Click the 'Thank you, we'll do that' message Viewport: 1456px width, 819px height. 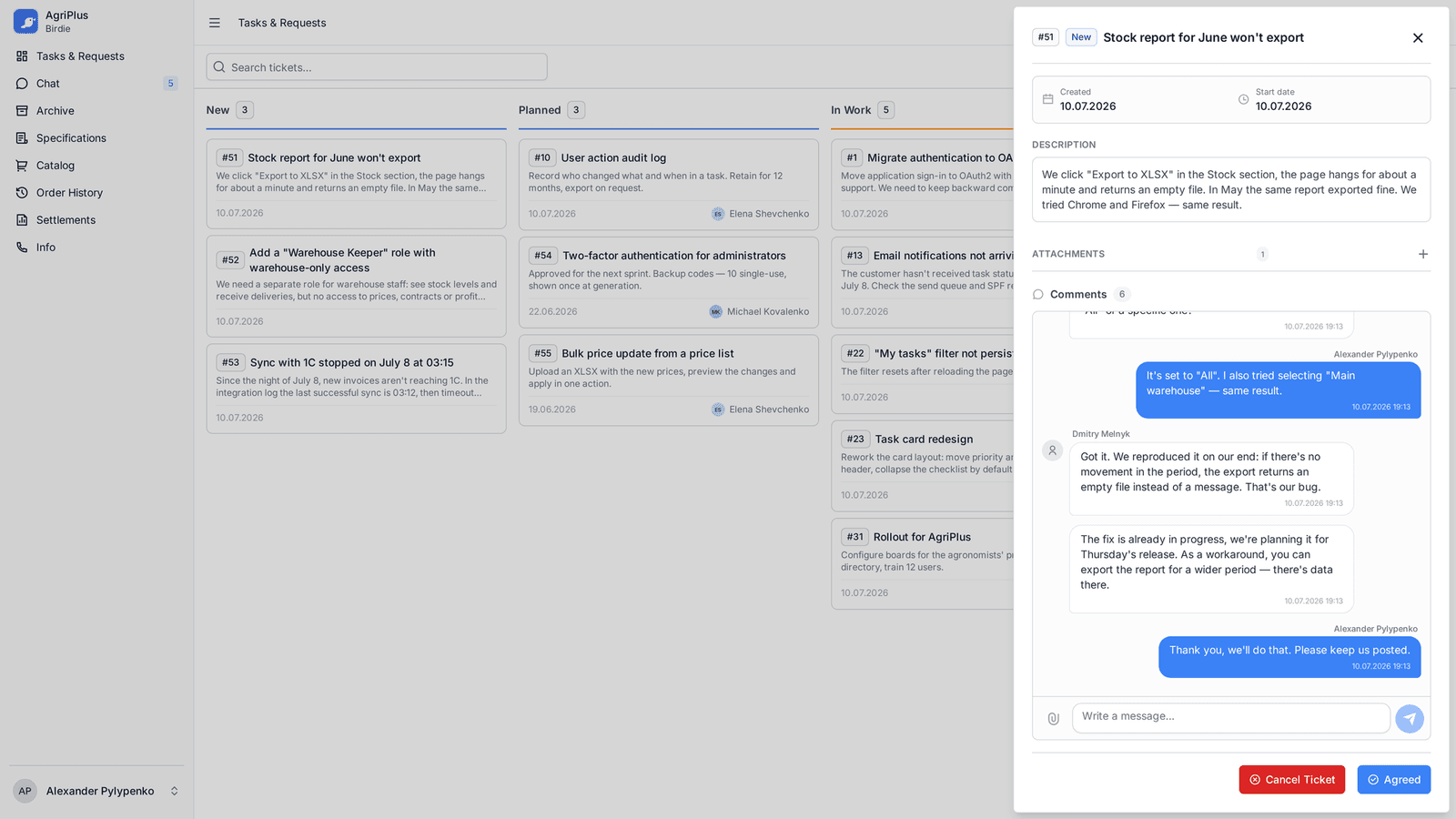(1289, 657)
